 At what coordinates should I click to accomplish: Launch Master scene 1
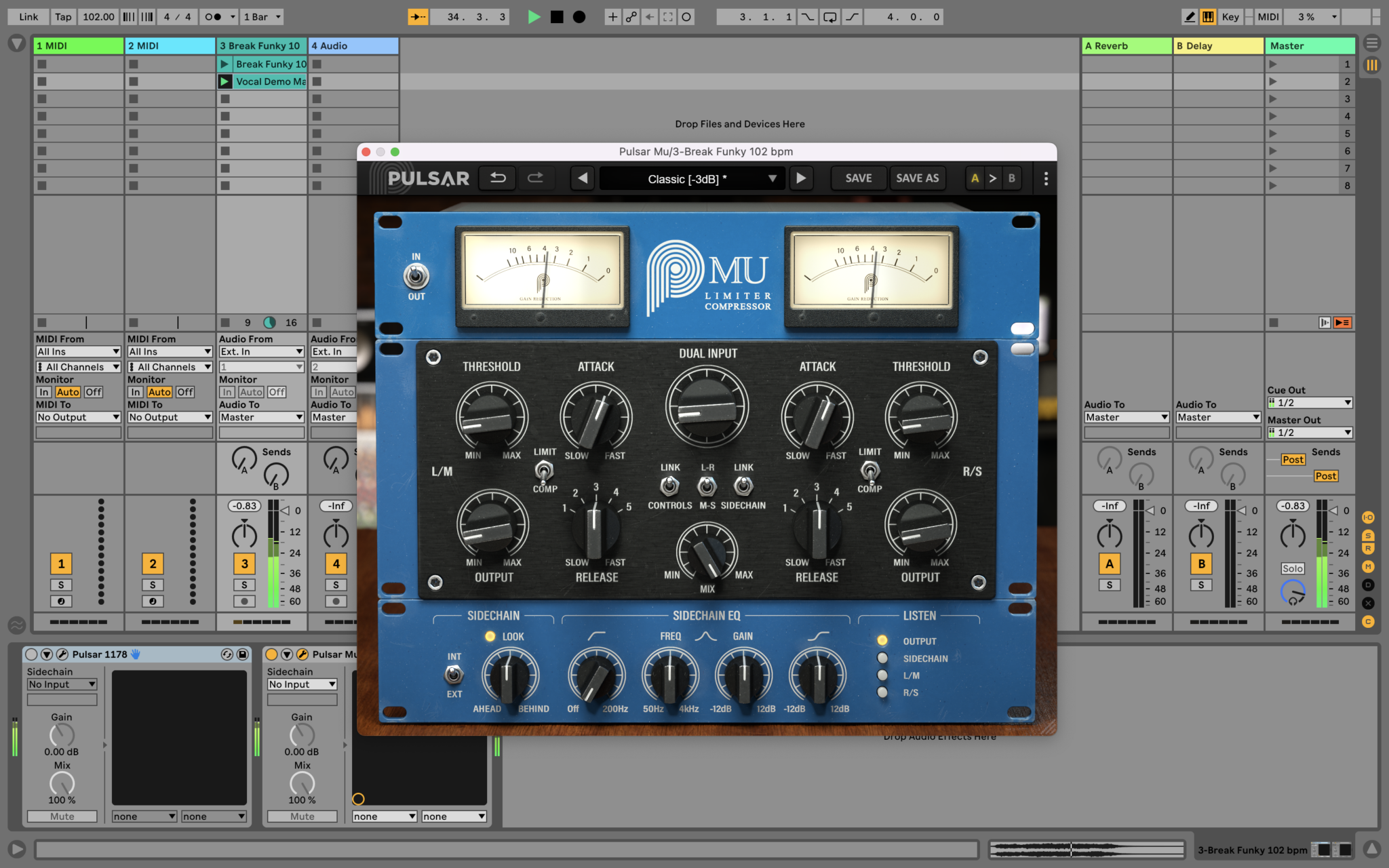tap(1273, 64)
